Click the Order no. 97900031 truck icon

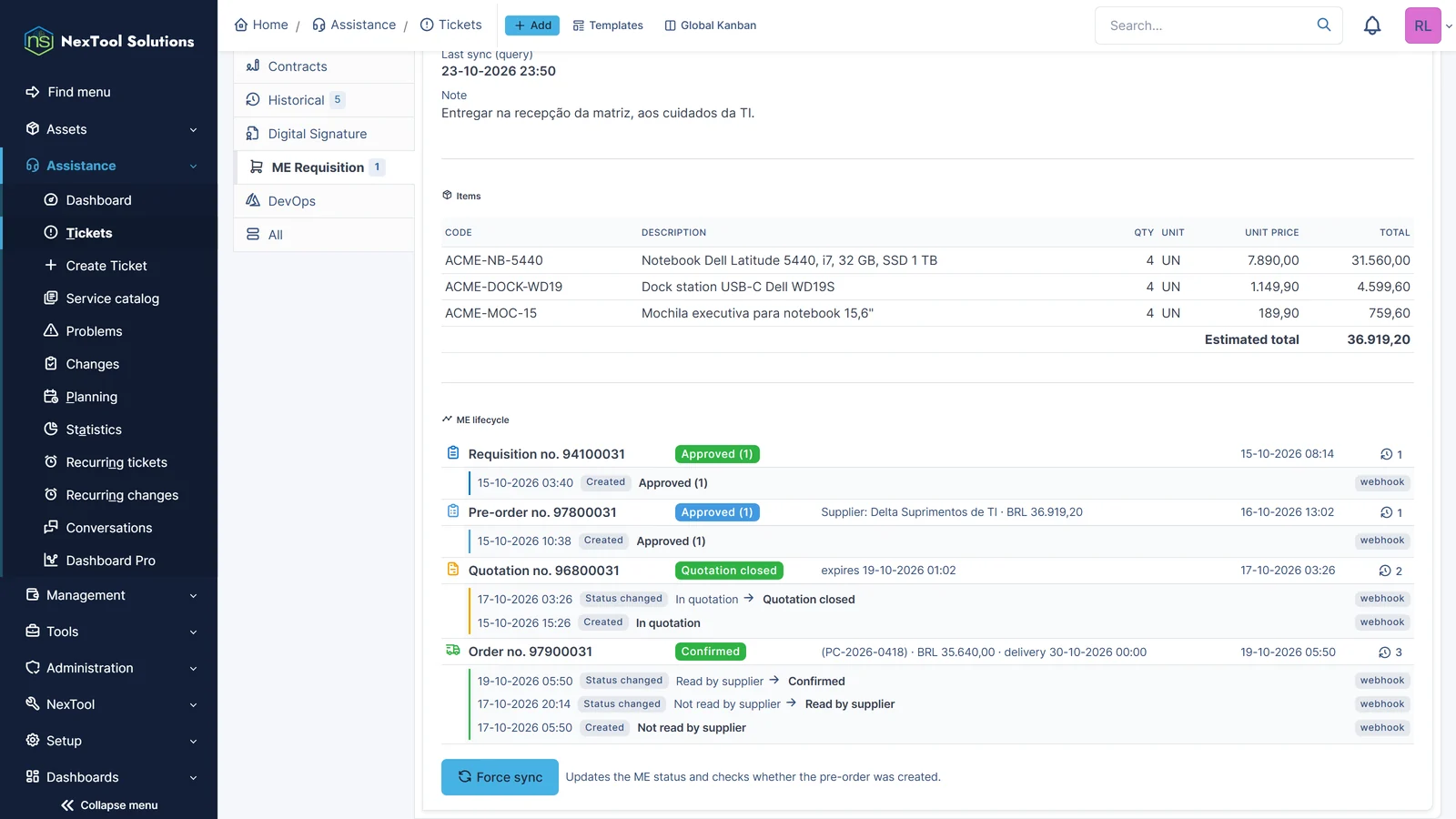click(453, 651)
